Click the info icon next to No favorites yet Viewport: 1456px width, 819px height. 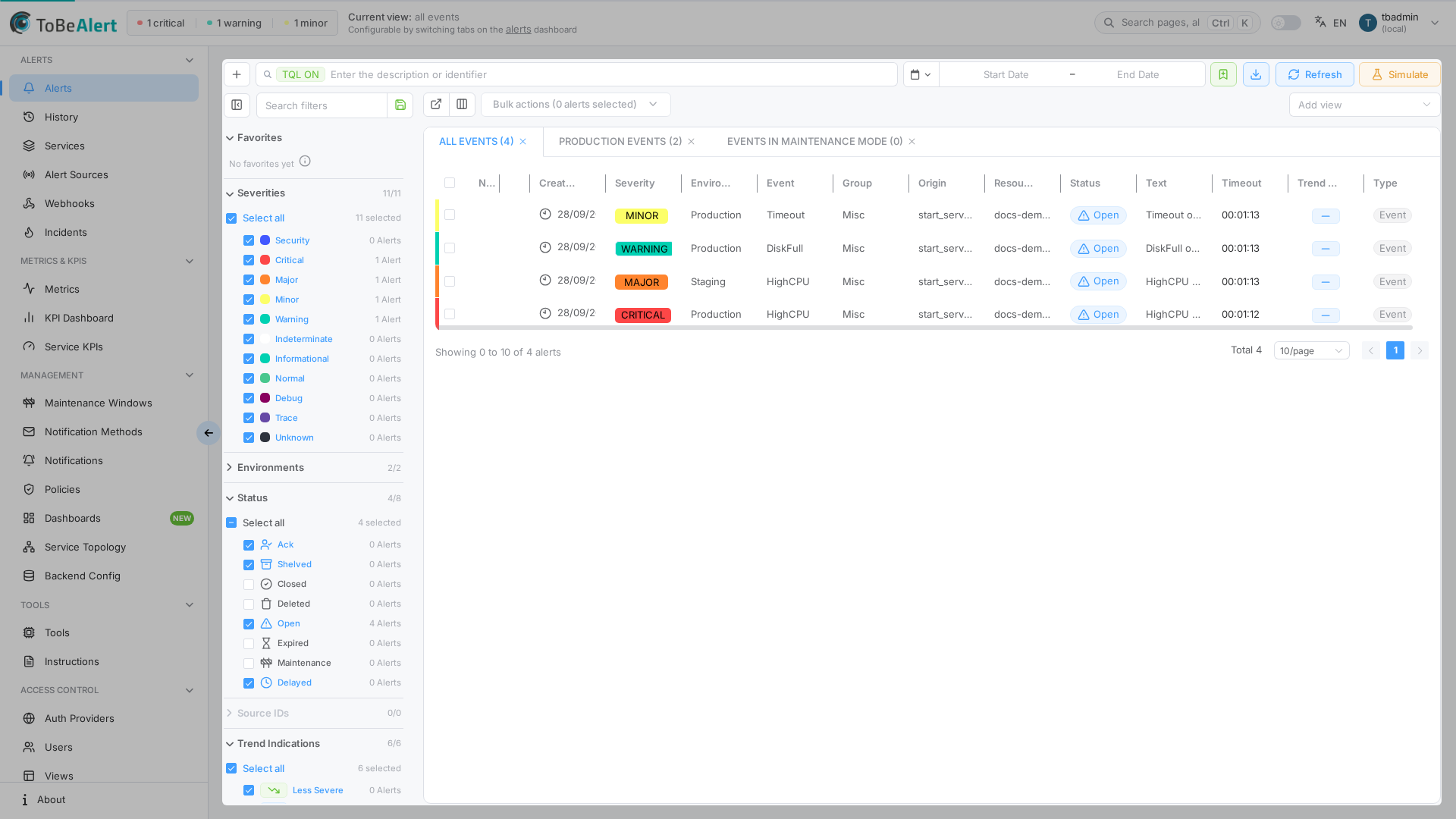(x=305, y=162)
